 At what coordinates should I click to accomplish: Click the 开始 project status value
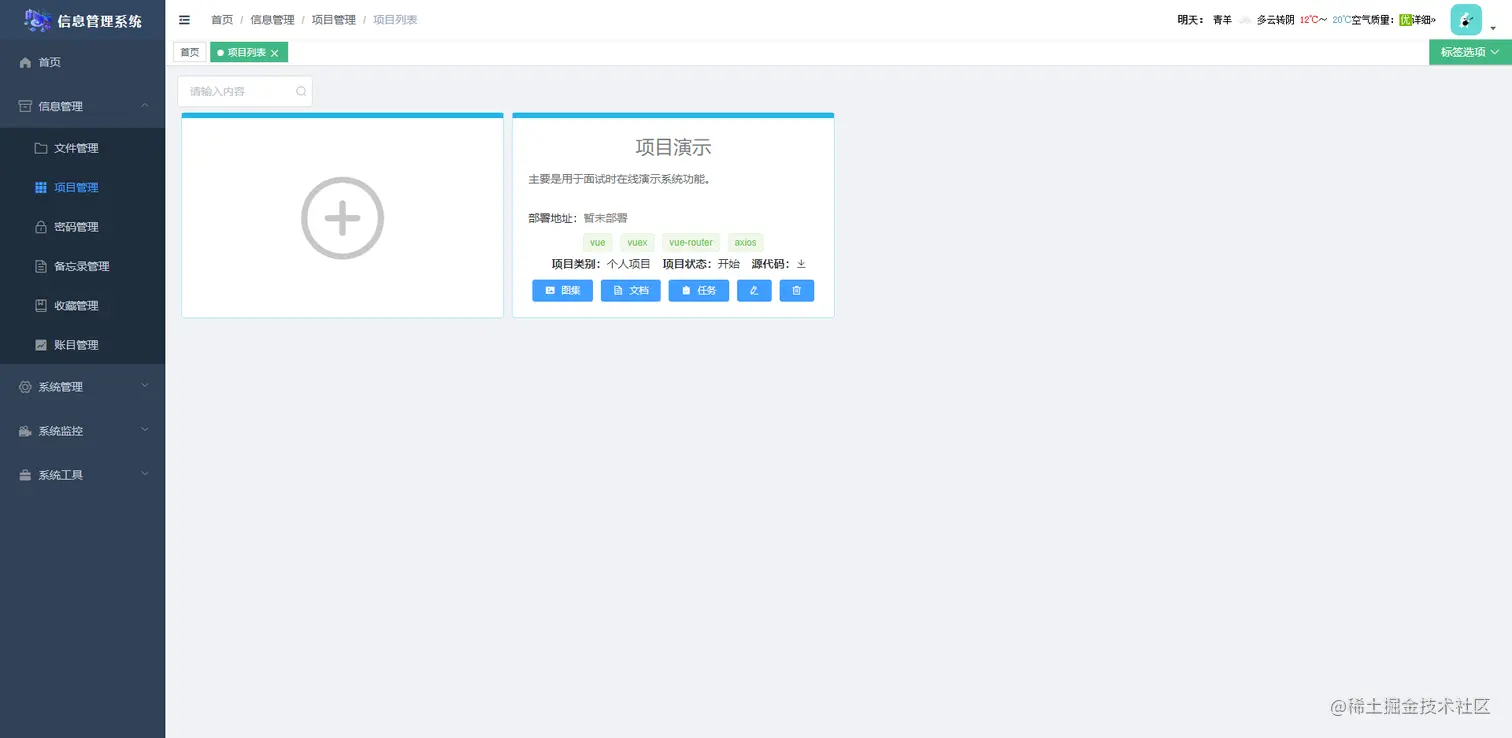click(729, 264)
